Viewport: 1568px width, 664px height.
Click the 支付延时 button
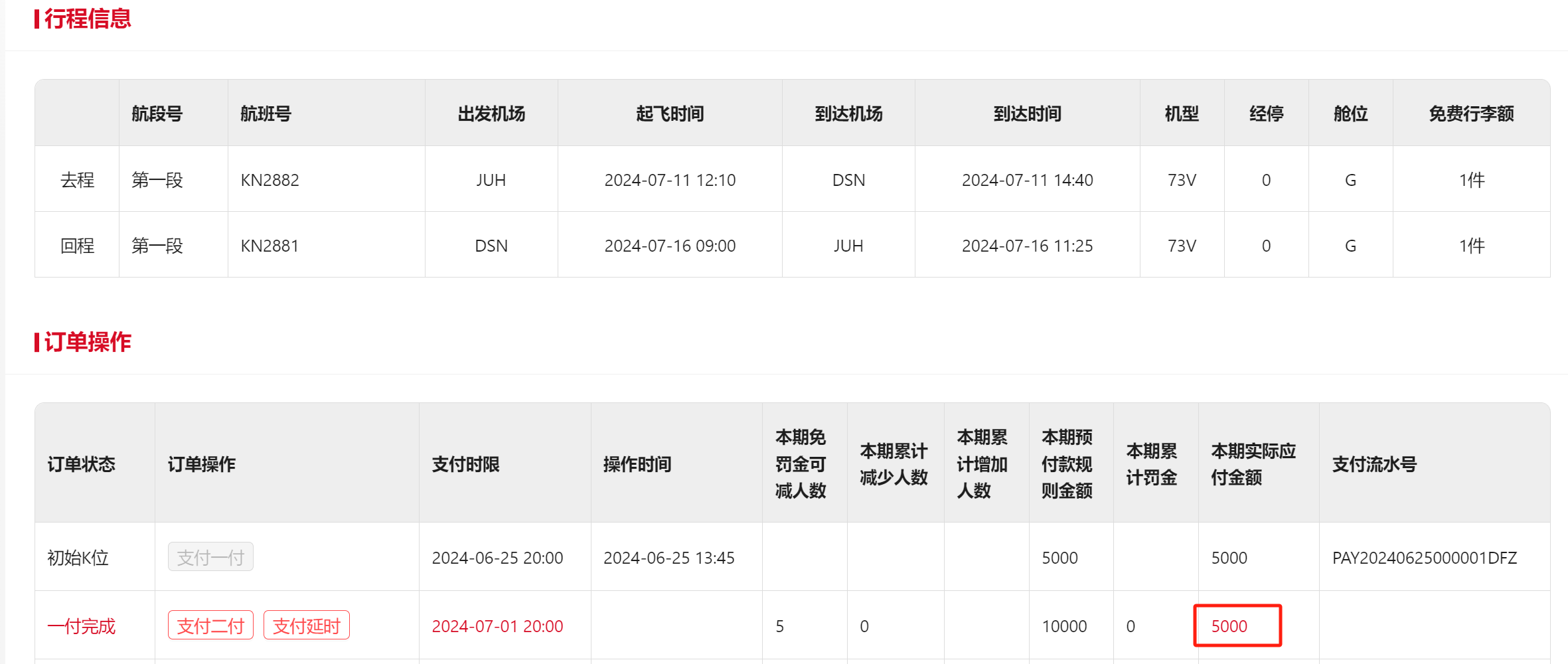point(306,625)
